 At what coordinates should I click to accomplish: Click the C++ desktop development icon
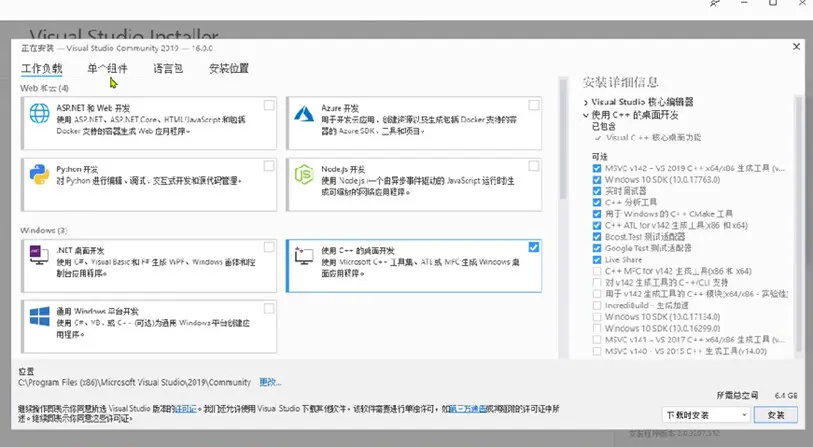[304, 255]
